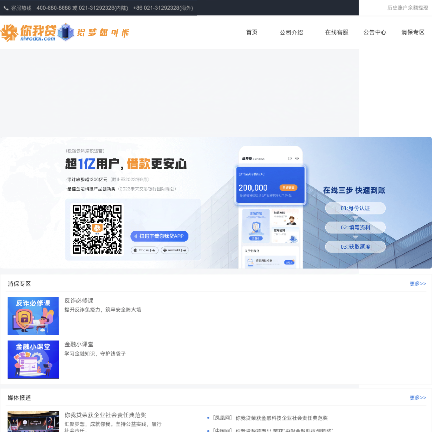Open the 金融小课堂 thumbnail image

[x=33, y=359]
